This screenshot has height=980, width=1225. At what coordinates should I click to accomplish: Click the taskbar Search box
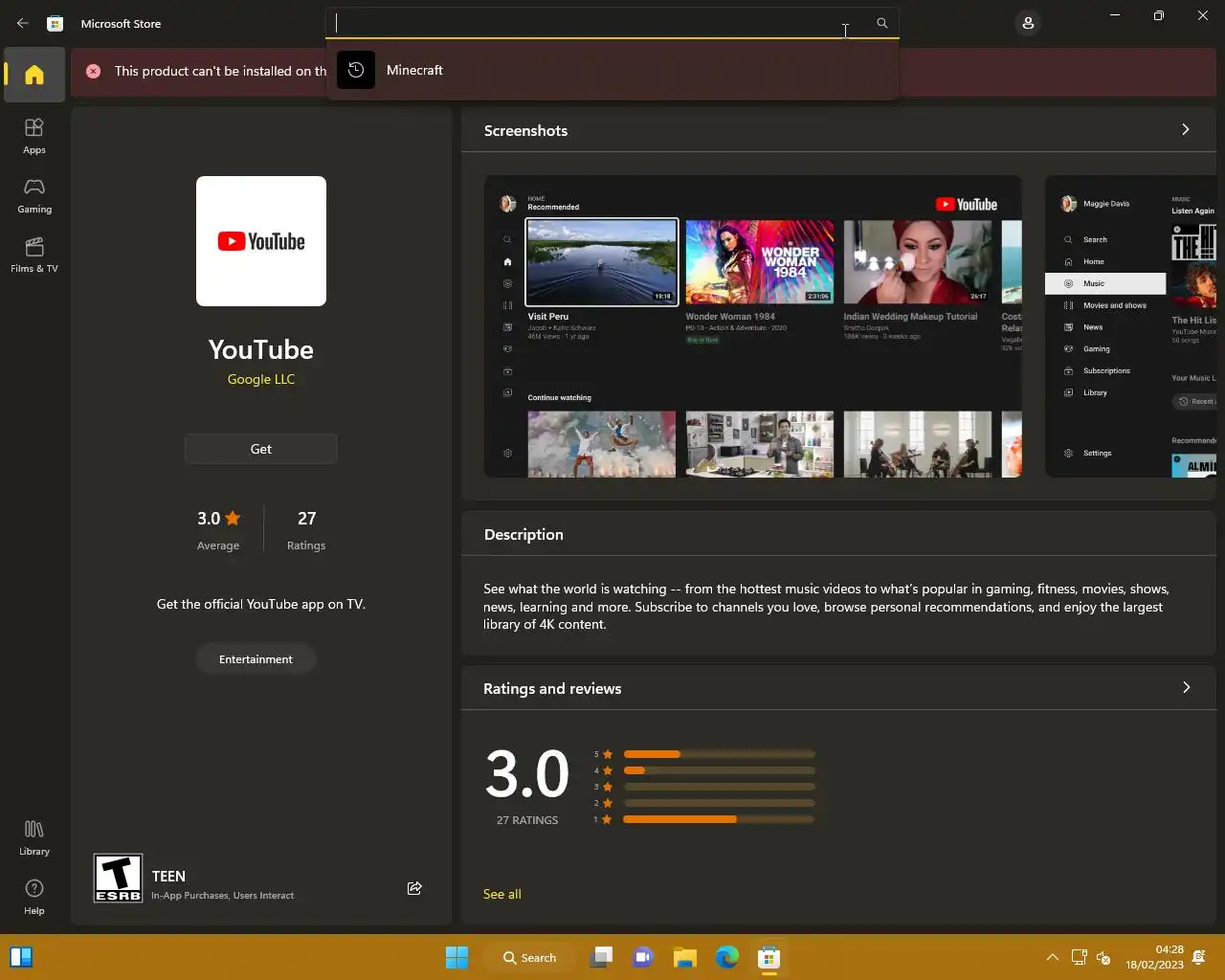(x=530, y=957)
